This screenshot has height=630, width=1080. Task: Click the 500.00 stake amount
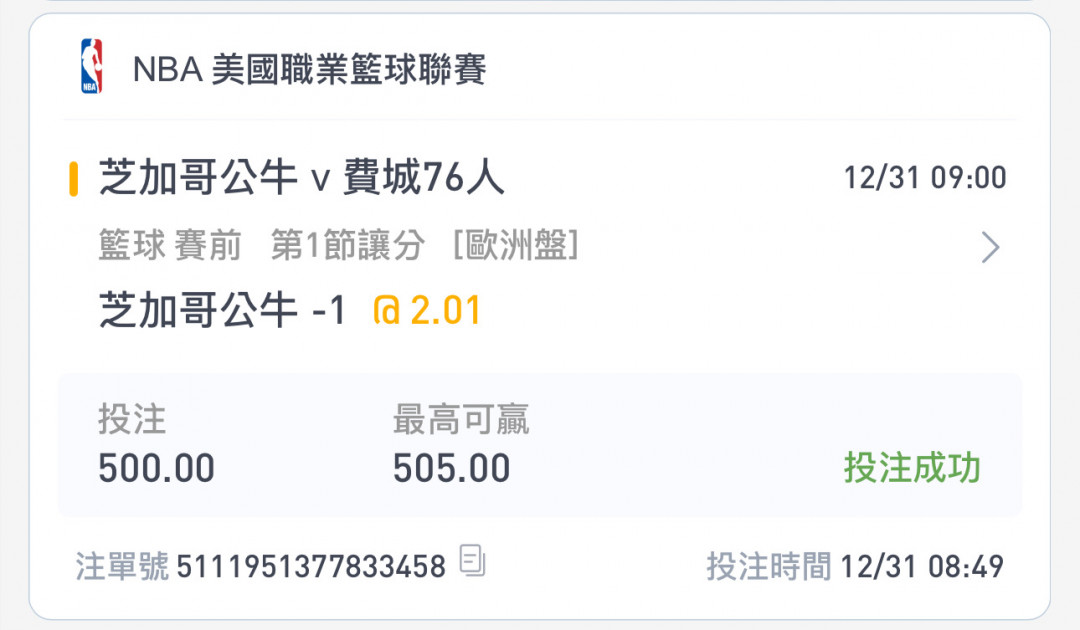[156, 468]
